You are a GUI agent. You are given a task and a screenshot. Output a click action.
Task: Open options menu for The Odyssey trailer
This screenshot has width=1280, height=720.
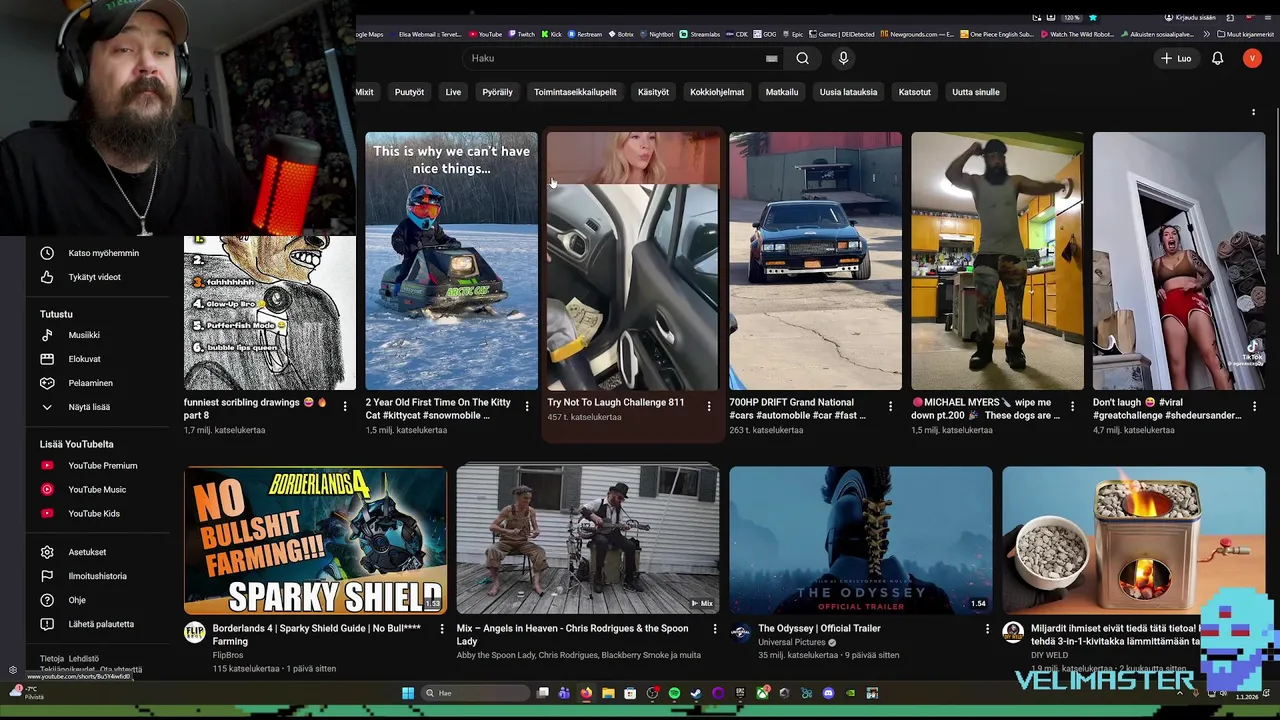pos(987,629)
